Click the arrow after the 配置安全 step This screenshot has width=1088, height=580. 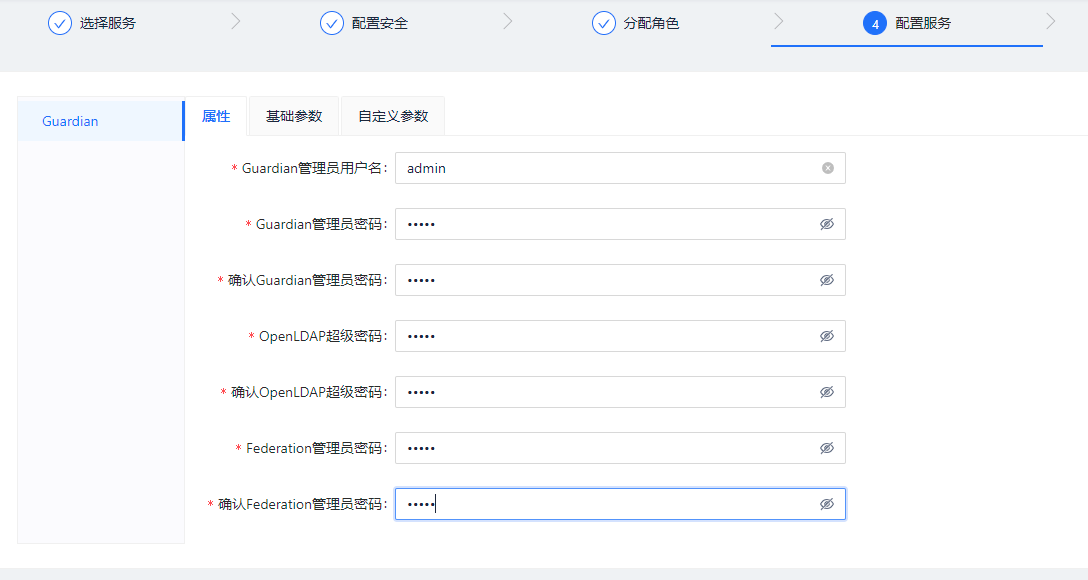(x=508, y=22)
